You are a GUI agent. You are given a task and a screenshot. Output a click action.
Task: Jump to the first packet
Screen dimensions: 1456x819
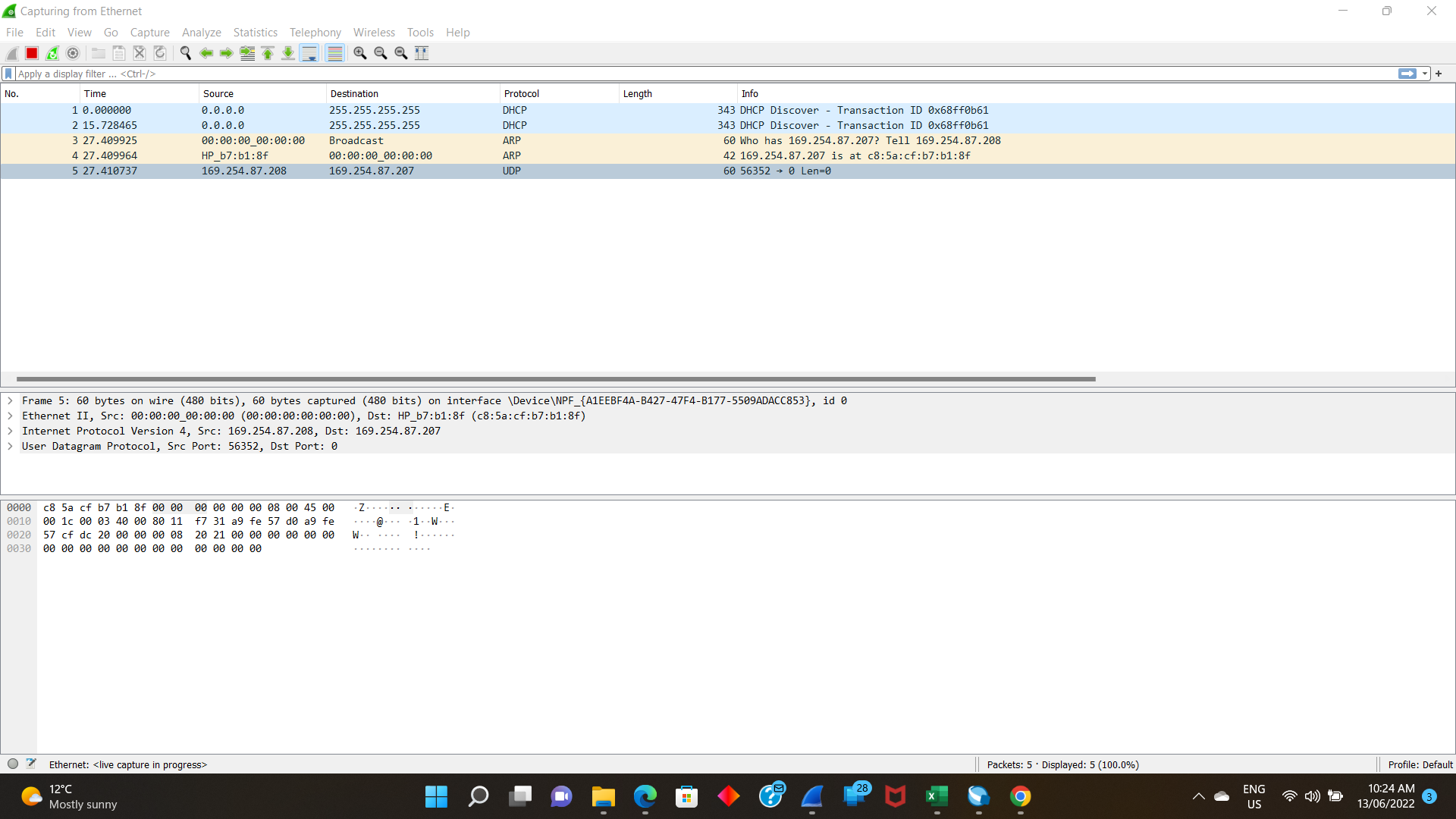pos(268,53)
